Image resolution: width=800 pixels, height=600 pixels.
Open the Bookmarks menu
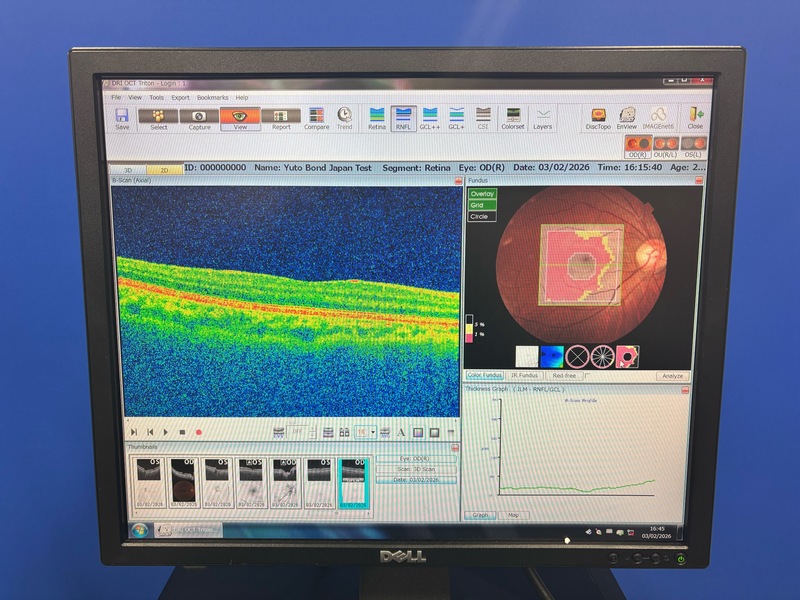212,97
